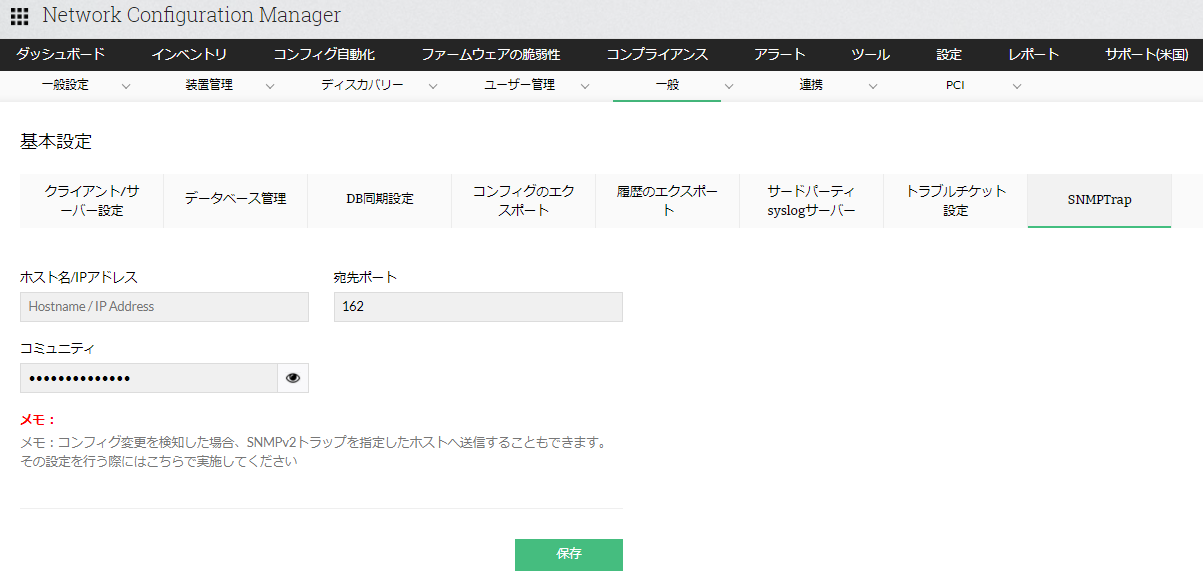1203x581 pixels.
Task: Open the apps grid icon
Action: coord(19,16)
